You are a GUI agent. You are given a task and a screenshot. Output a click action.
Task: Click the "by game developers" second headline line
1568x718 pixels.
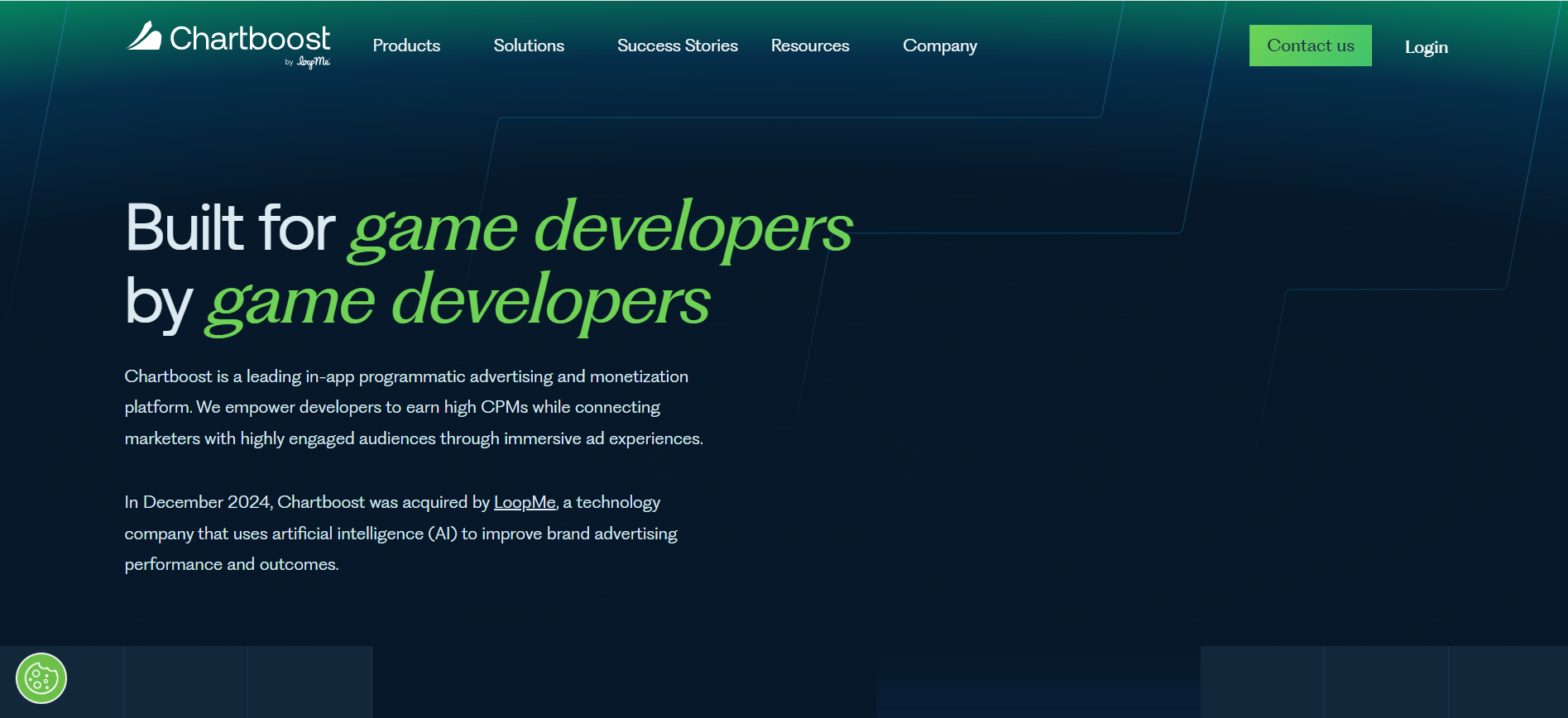[417, 301]
